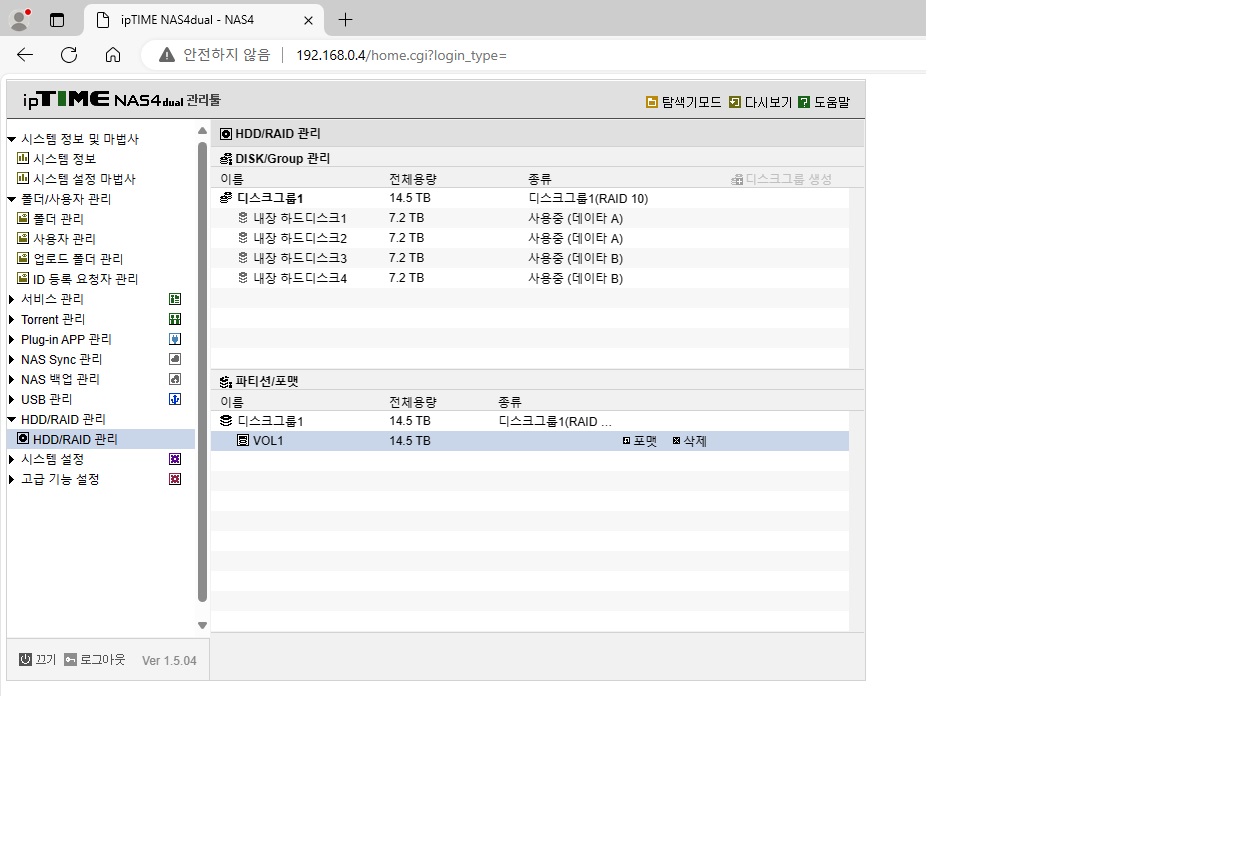Click the 다시보기 refresh icon

pyautogui.click(x=735, y=102)
